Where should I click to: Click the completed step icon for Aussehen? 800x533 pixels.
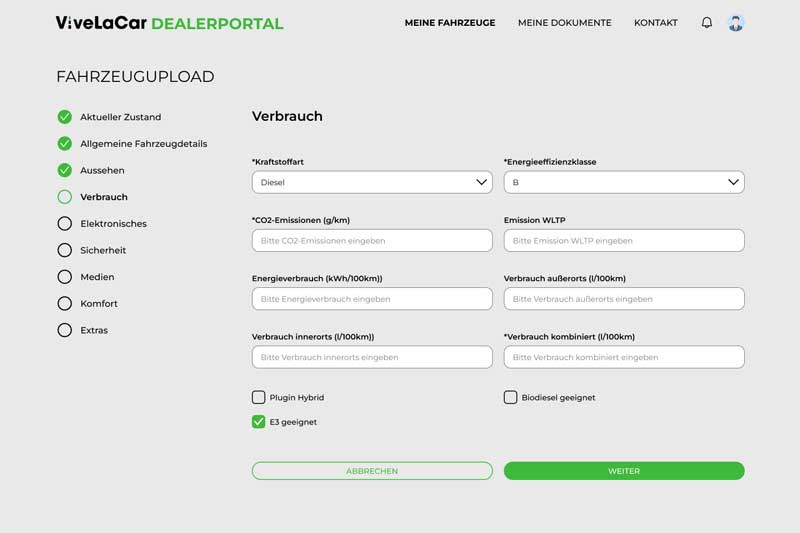(x=65, y=170)
